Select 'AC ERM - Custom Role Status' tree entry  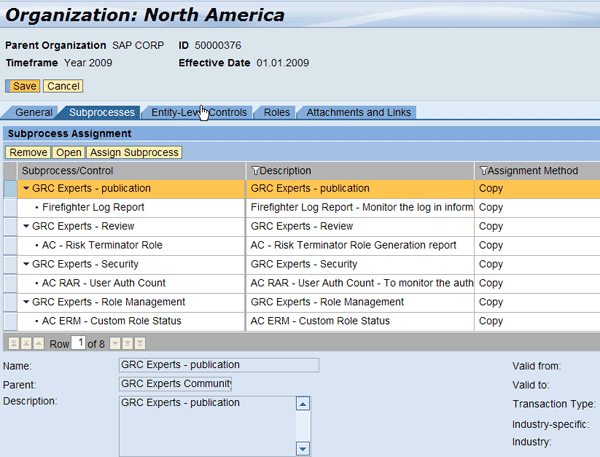tap(111, 321)
